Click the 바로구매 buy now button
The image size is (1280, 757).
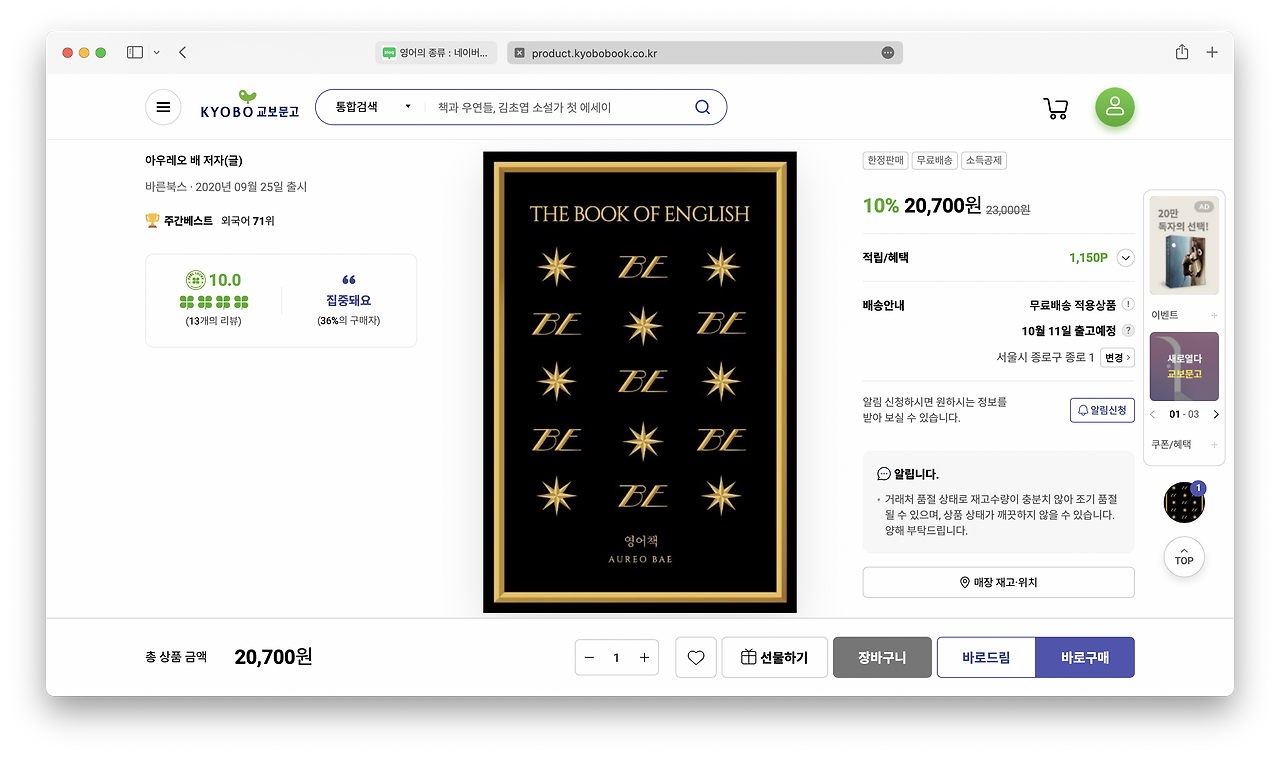[1085, 657]
